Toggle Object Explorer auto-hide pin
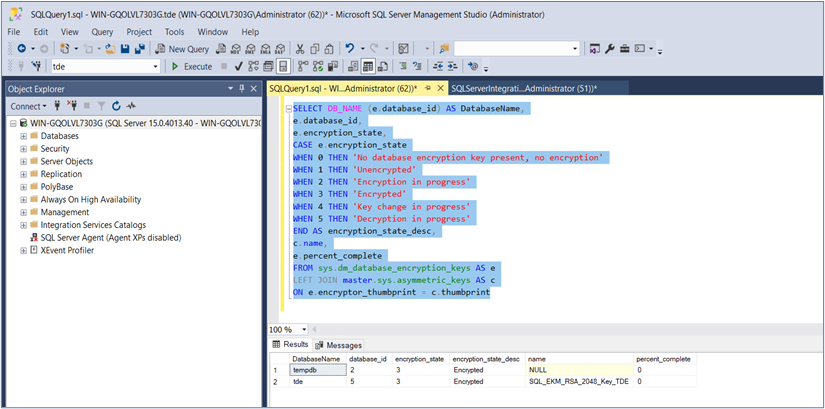The width and height of the screenshot is (825, 409). 242,88
